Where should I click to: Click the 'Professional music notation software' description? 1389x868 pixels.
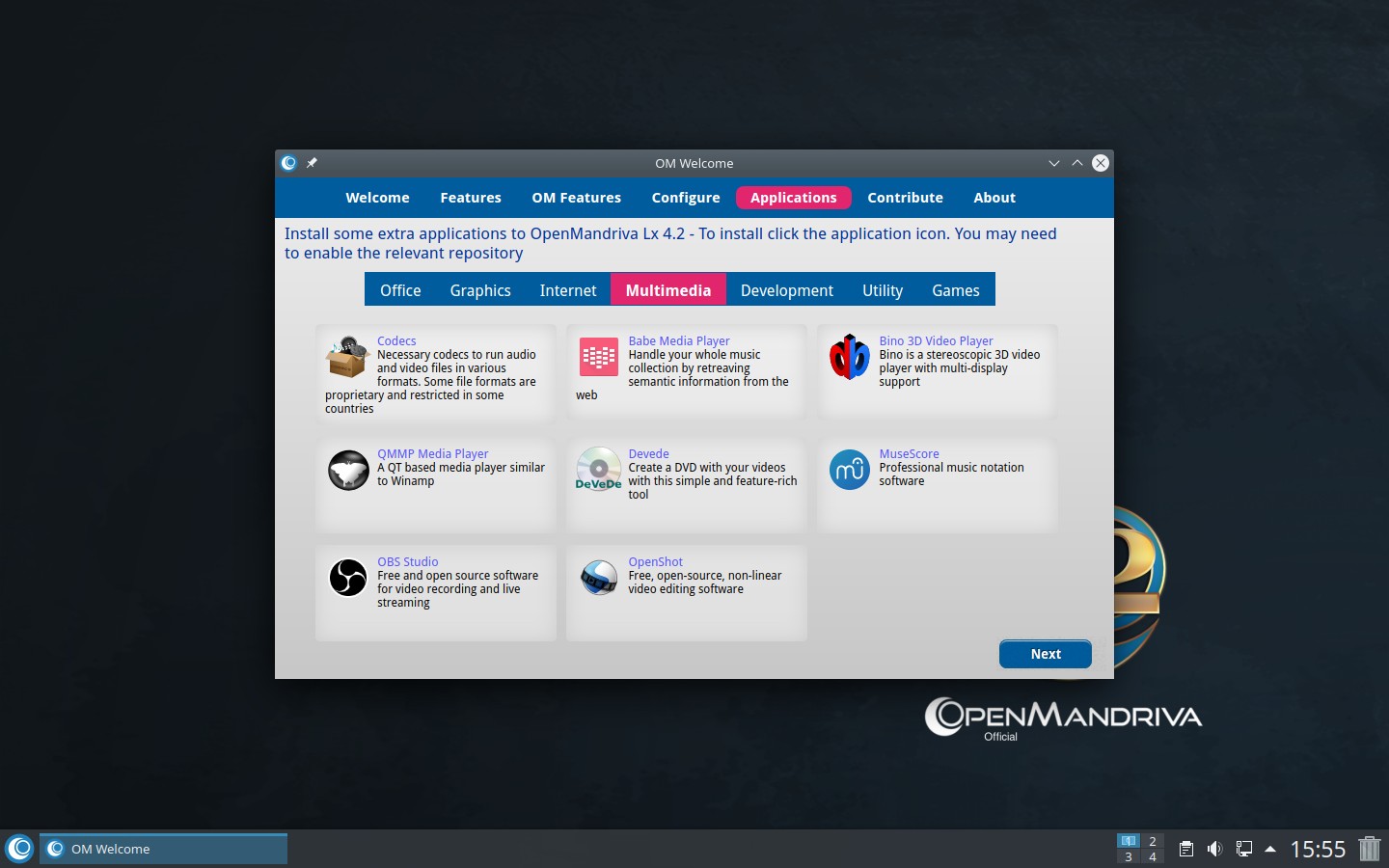click(x=951, y=475)
